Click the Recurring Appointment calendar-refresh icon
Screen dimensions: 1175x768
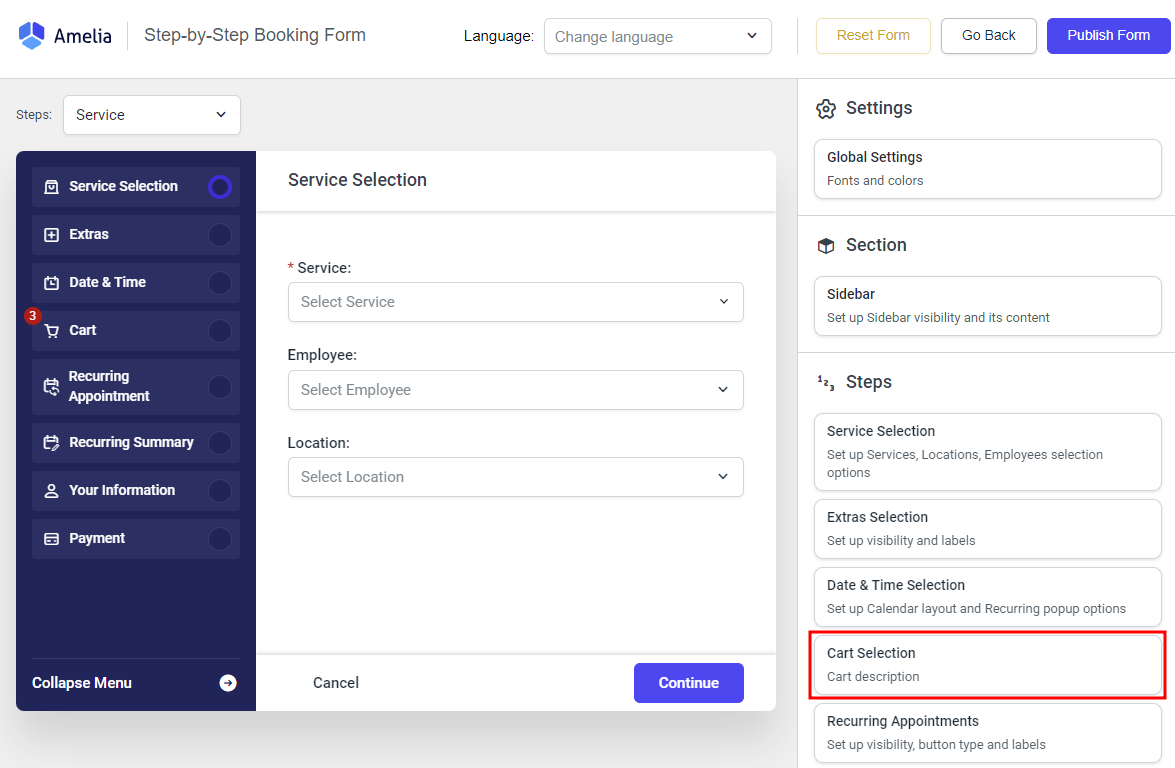(x=51, y=387)
